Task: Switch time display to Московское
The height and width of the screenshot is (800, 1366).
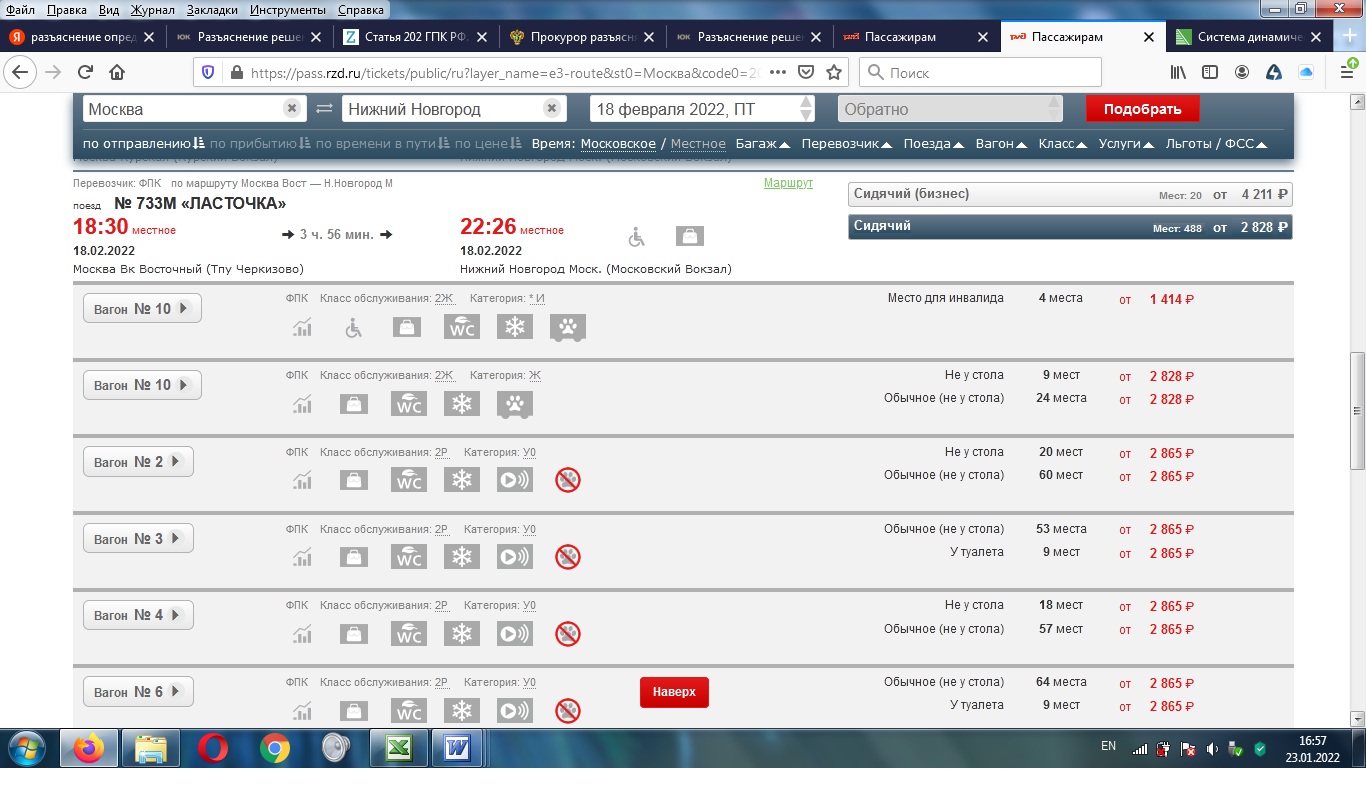Action: click(617, 144)
